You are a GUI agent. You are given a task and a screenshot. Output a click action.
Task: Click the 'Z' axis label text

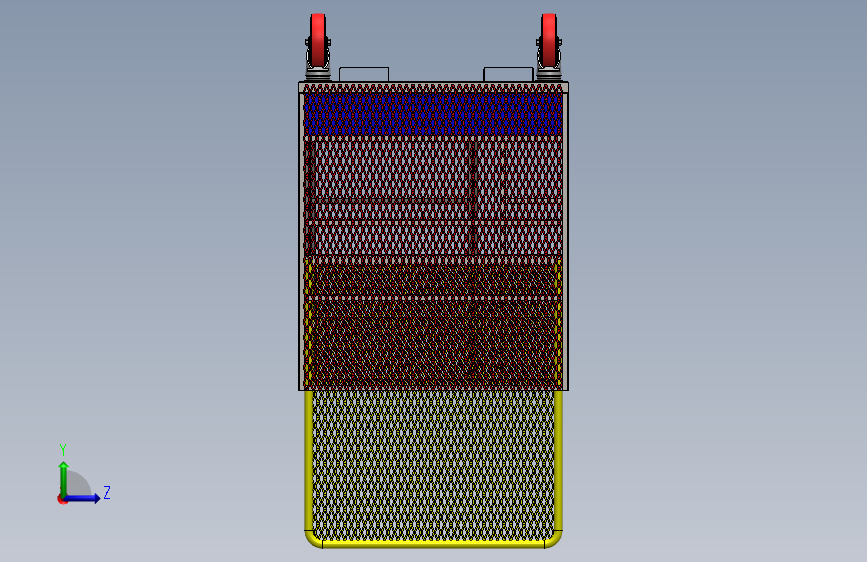(107, 492)
